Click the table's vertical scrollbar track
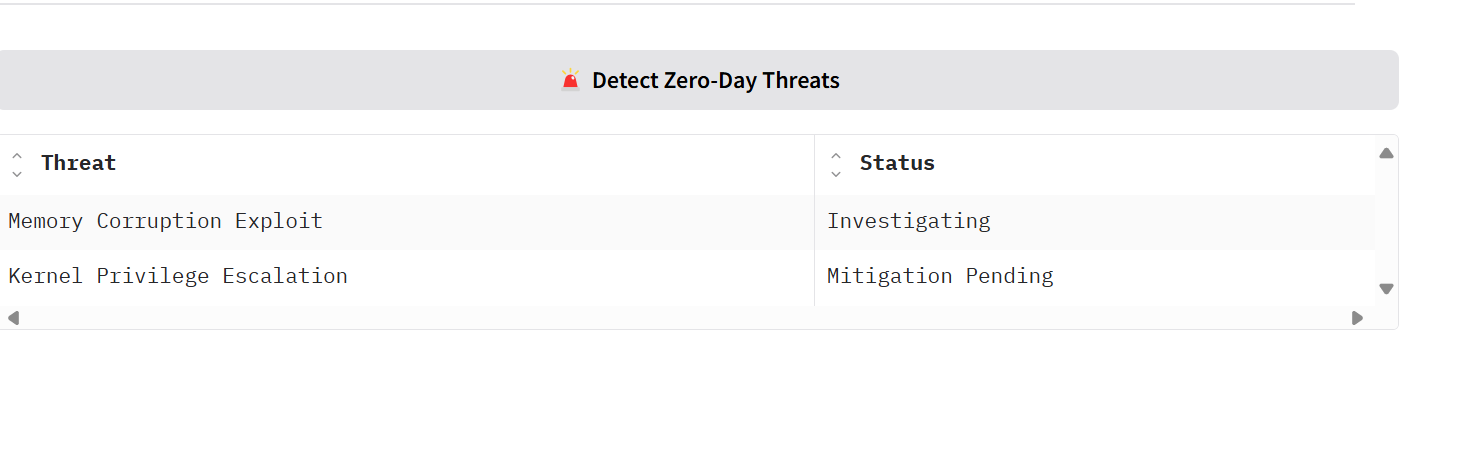This screenshot has height=456, width=1464. [1386, 221]
